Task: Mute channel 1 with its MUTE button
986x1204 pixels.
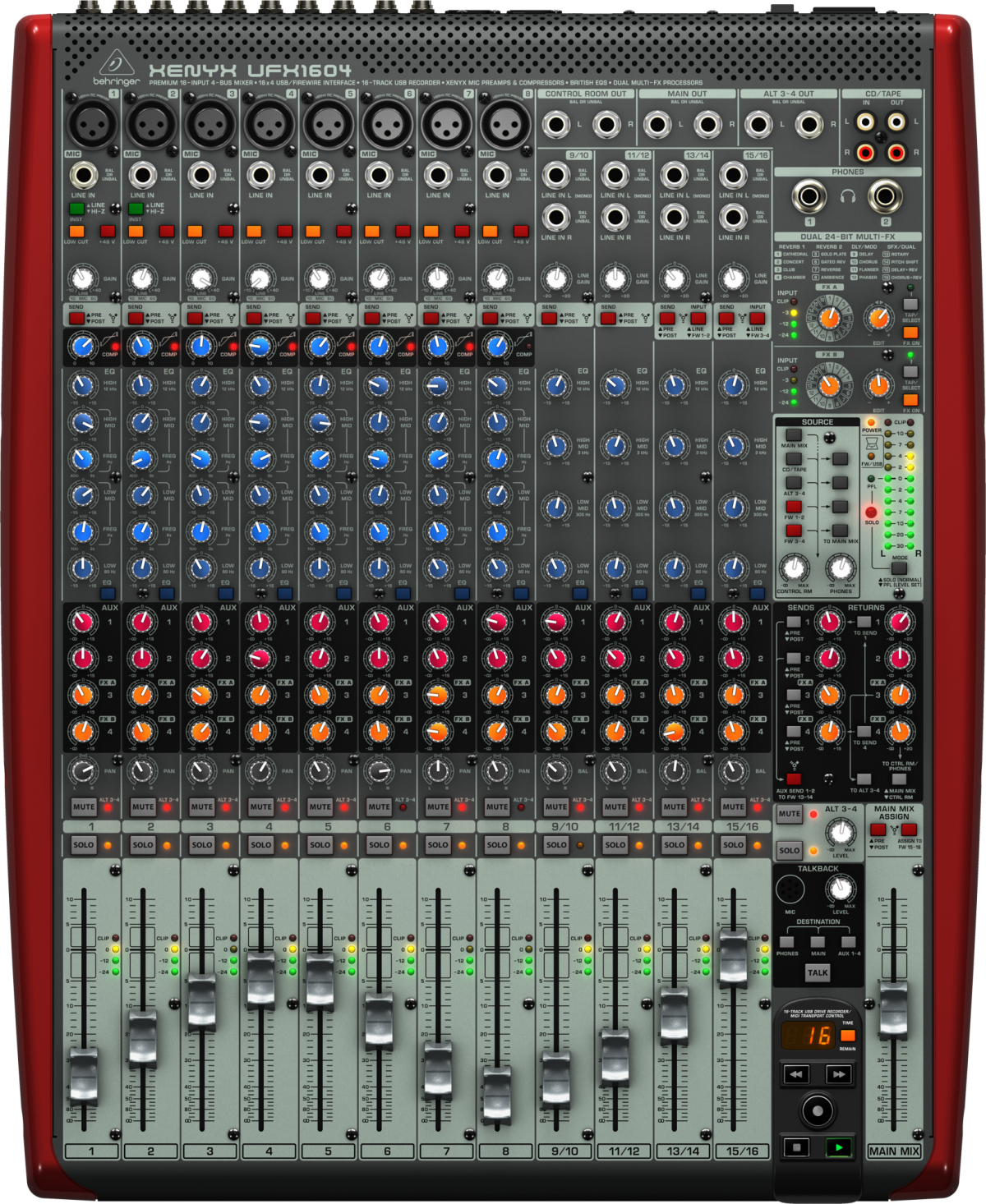Action: tap(84, 806)
